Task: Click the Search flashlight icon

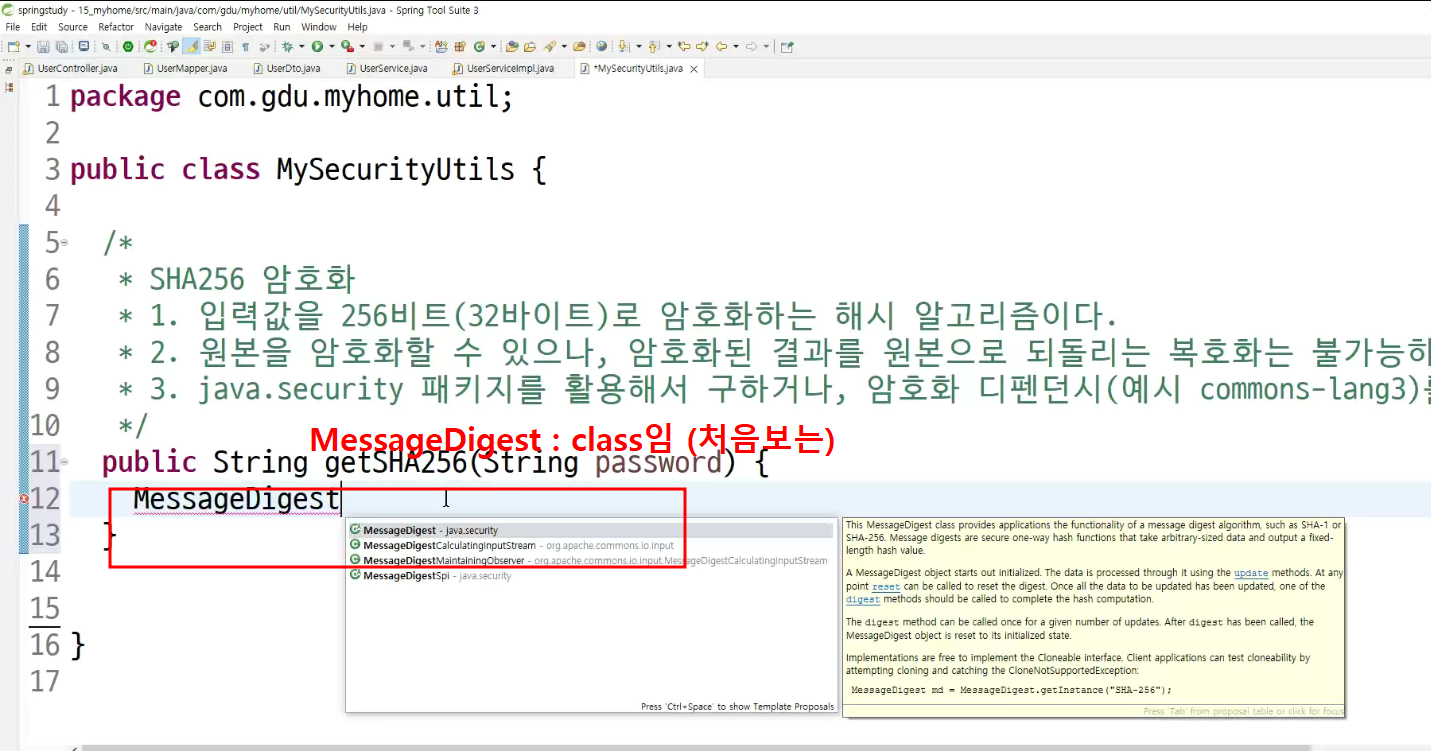Action: tap(549, 46)
